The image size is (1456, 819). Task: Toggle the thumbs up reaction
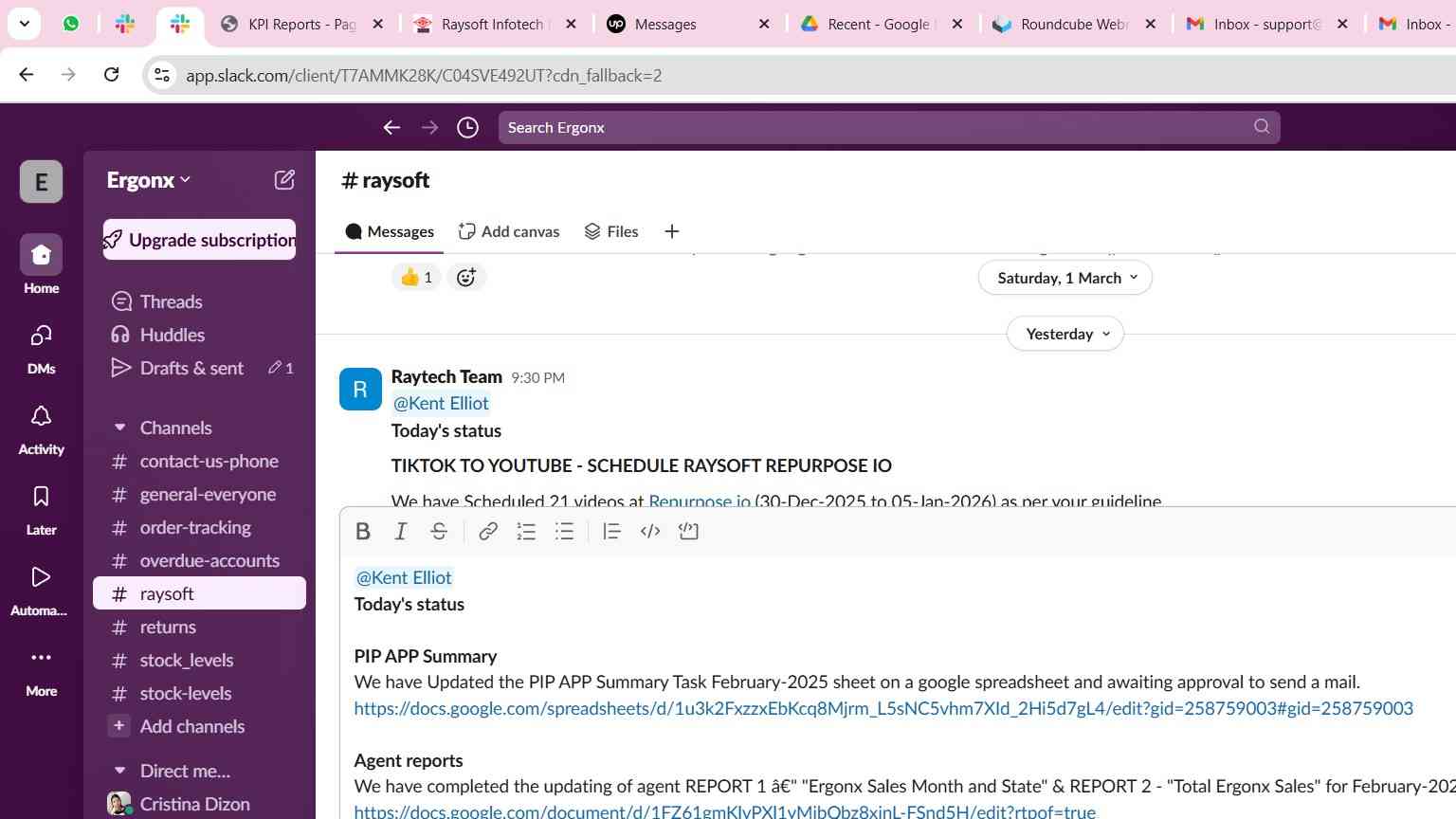[416, 277]
